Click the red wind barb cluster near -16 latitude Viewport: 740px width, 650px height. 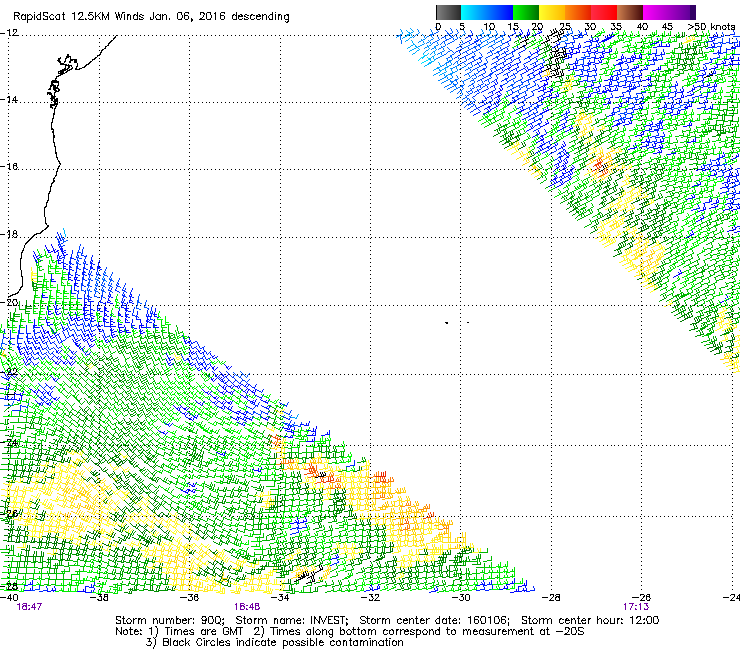point(599,166)
